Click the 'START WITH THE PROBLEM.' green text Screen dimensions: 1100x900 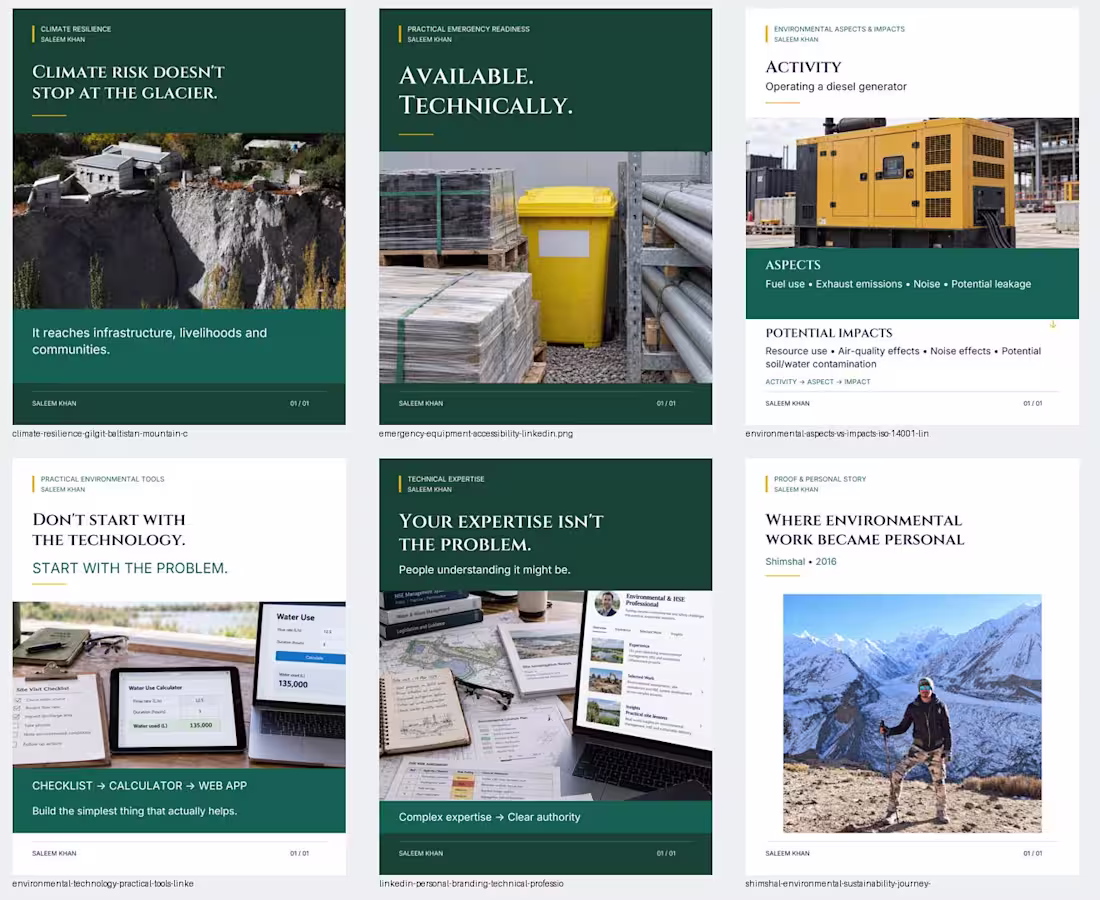point(130,568)
